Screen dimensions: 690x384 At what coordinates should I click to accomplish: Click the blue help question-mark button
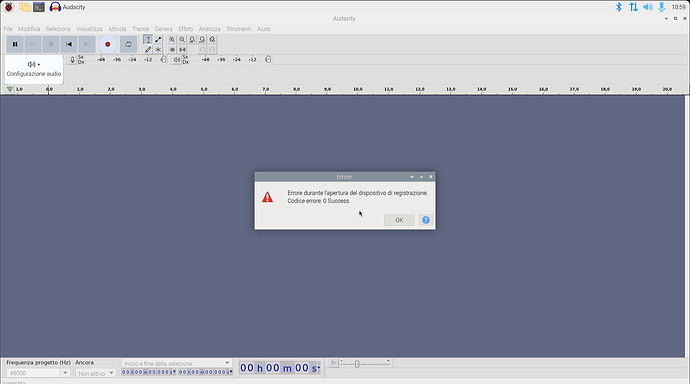(426, 220)
